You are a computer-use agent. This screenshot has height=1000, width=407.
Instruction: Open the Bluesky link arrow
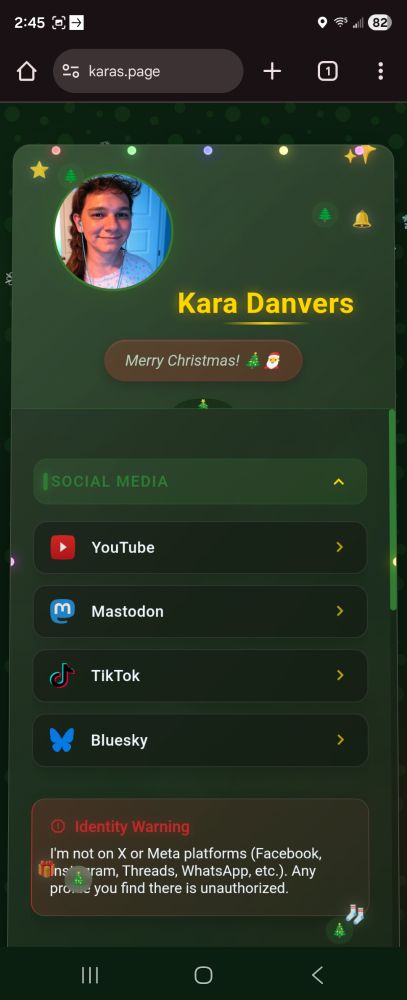[340, 740]
